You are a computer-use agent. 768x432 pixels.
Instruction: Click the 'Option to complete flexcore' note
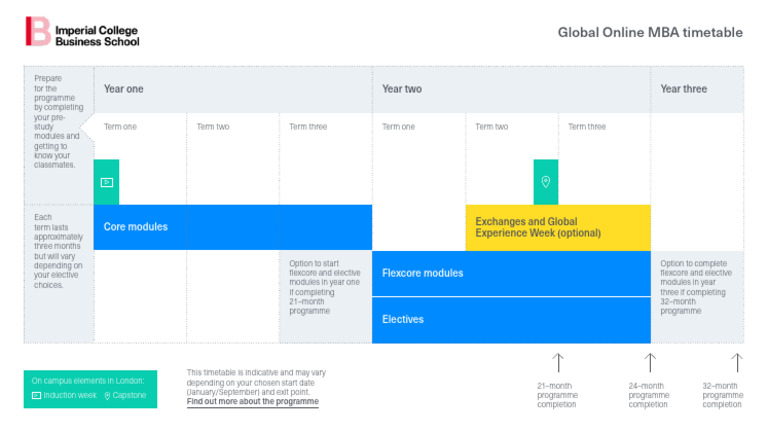696,287
